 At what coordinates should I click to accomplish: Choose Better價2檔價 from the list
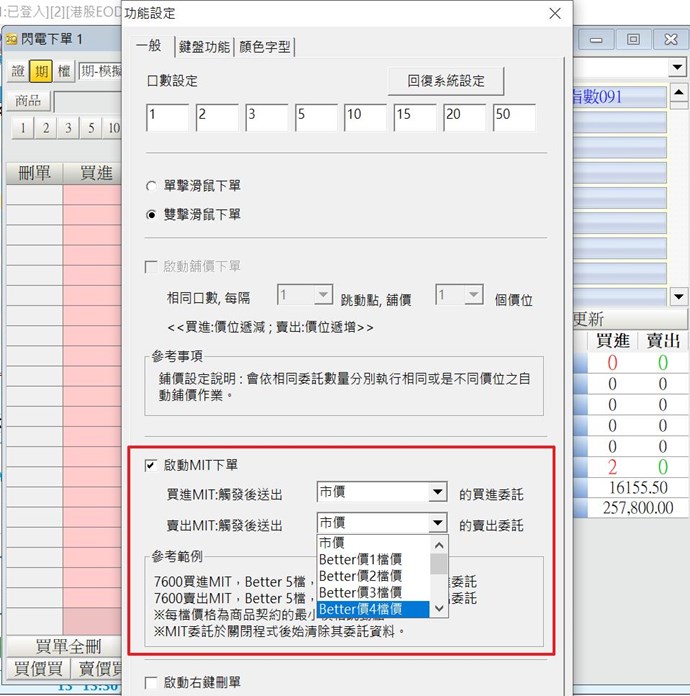pyautogui.click(x=360, y=575)
